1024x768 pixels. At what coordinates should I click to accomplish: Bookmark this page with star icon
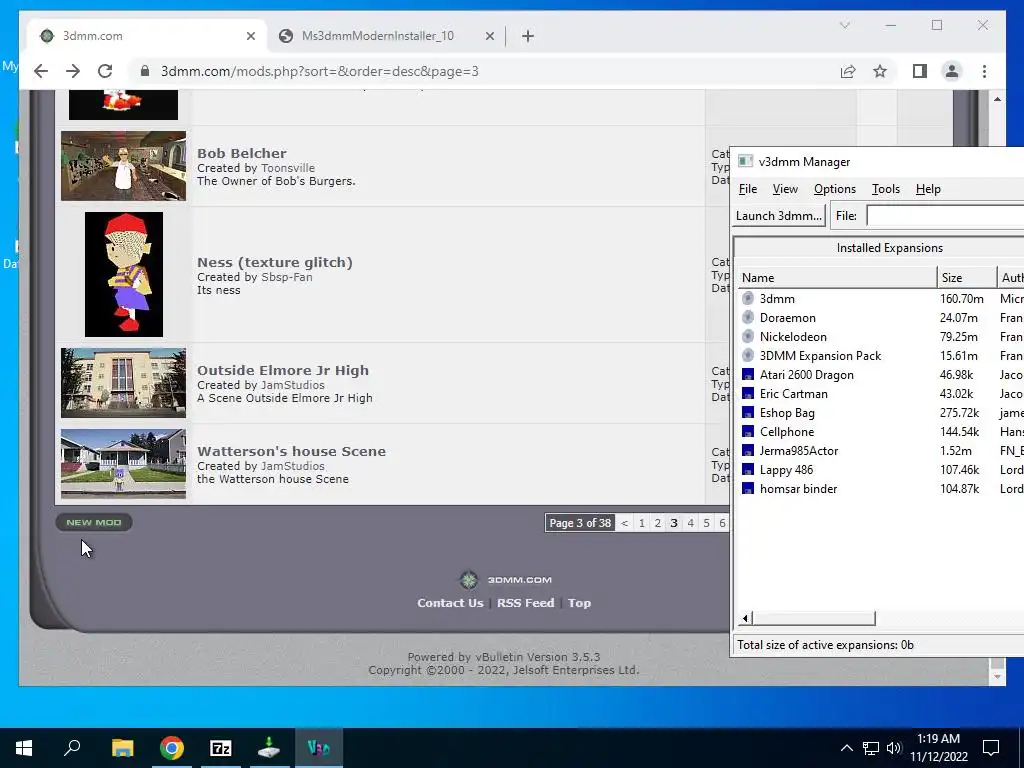pos(880,71)
